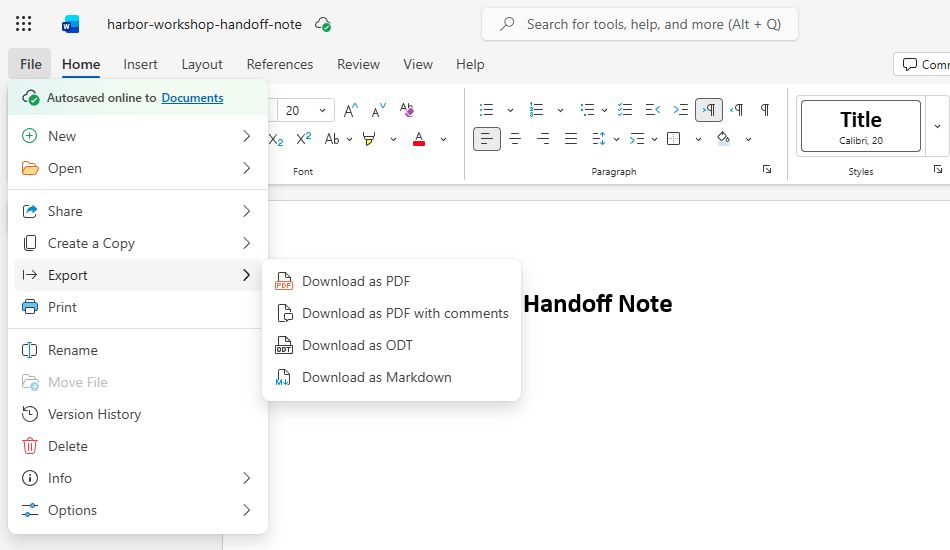
Task: Expand bullet style dropdown arrow
Action: pyautogui.click(x=510, y=110)
